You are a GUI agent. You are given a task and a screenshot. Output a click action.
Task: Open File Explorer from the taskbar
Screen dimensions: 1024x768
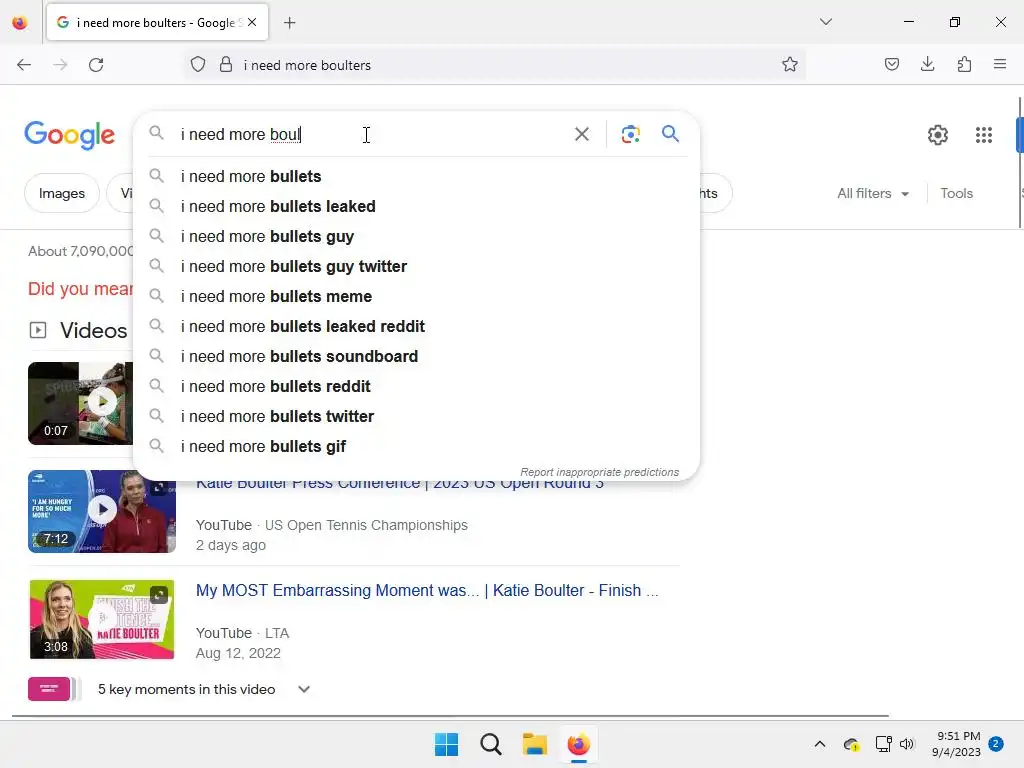534,744
